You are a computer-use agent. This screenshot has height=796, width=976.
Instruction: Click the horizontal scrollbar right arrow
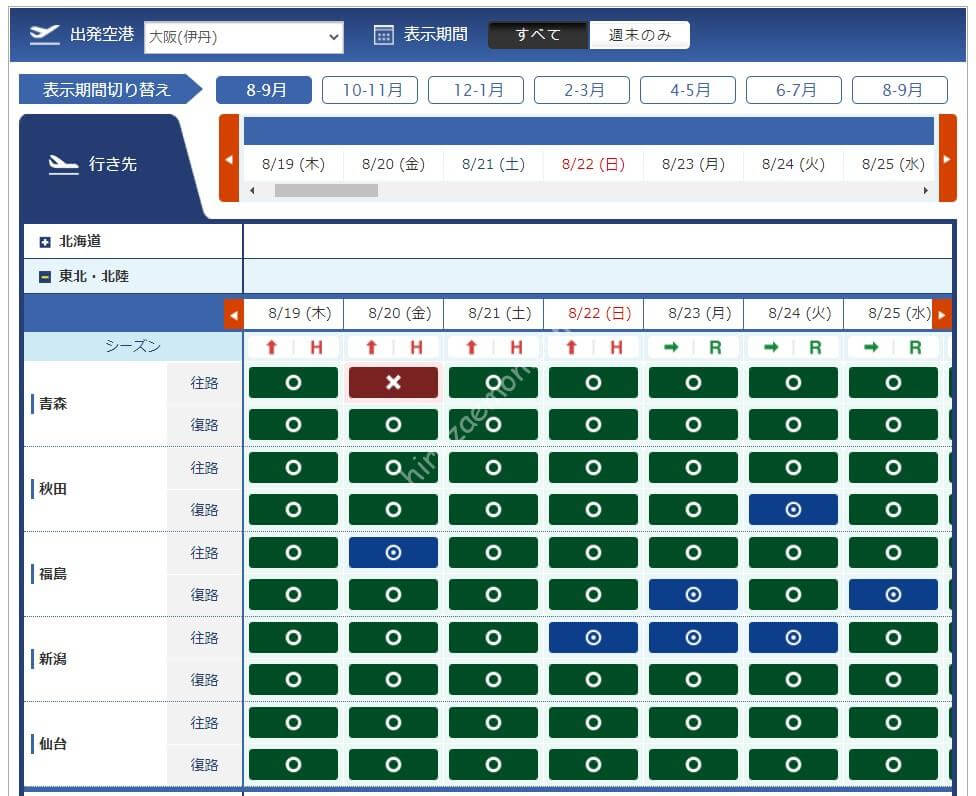[926, 190]
